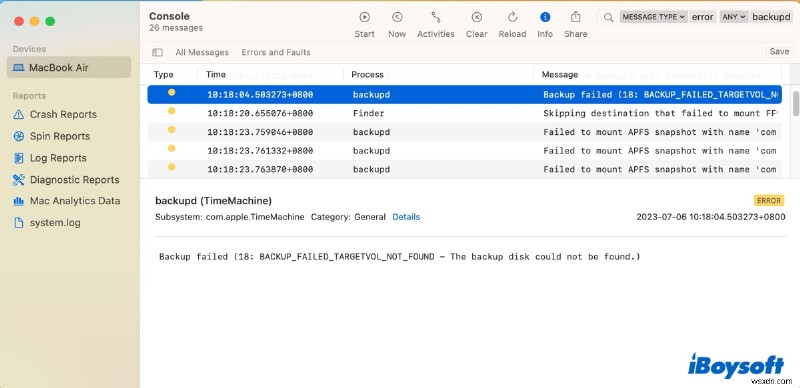Screen dimensions: 800x388
Task: Switch to All Messages filter
Action: coord(202,52)
